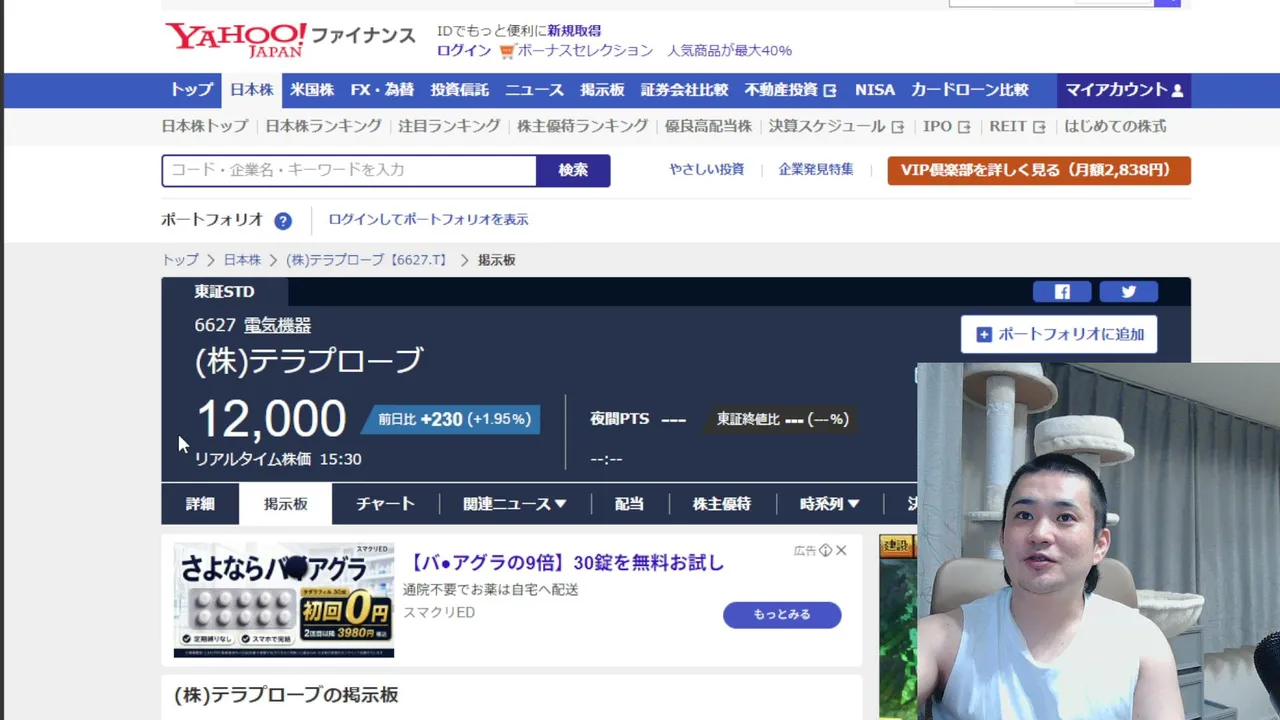
Task: Open the トップ main navigation item
Action: click(191, 90)
